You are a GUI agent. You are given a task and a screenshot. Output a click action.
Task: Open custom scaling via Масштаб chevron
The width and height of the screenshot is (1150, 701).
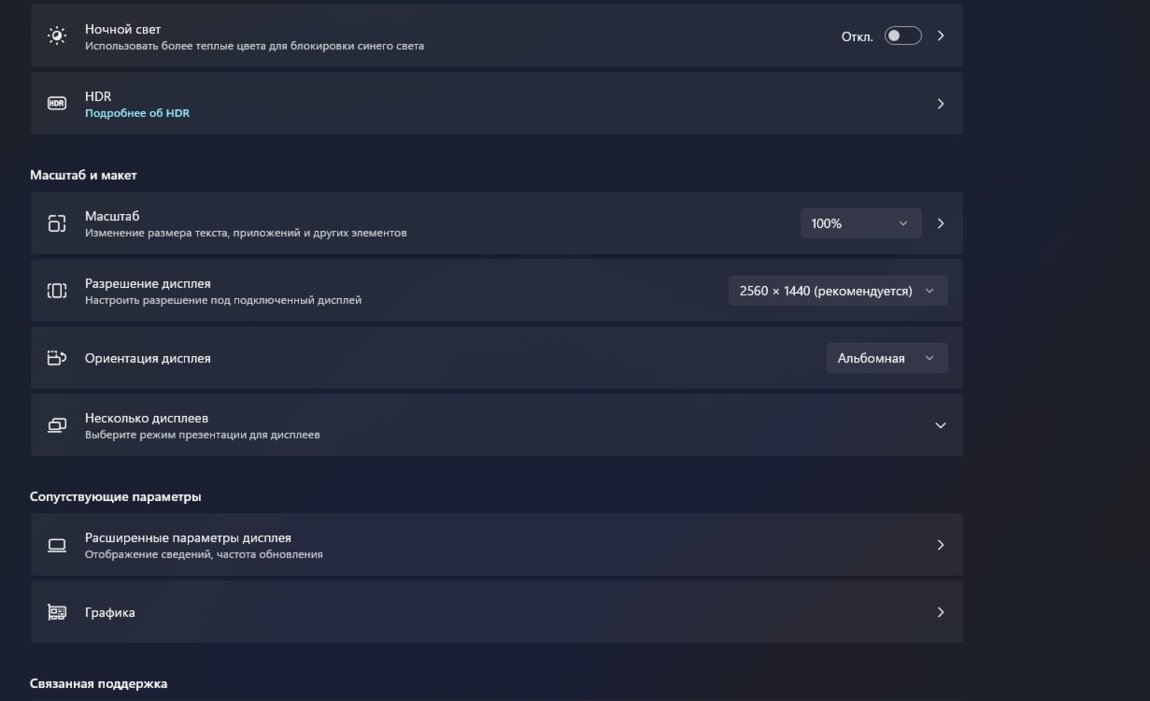point(940,223)
